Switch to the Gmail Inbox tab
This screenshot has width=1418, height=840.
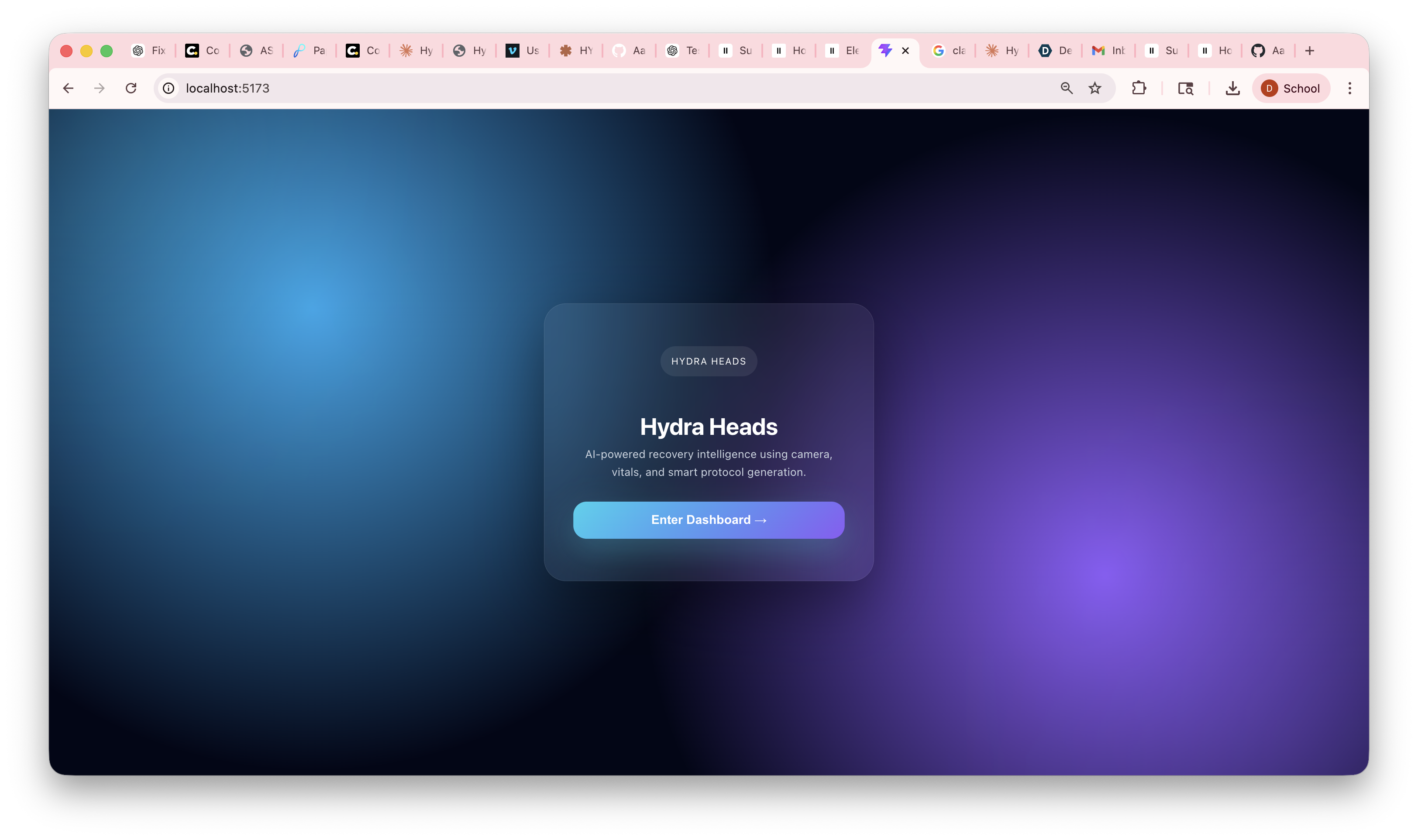point(1108,51)
